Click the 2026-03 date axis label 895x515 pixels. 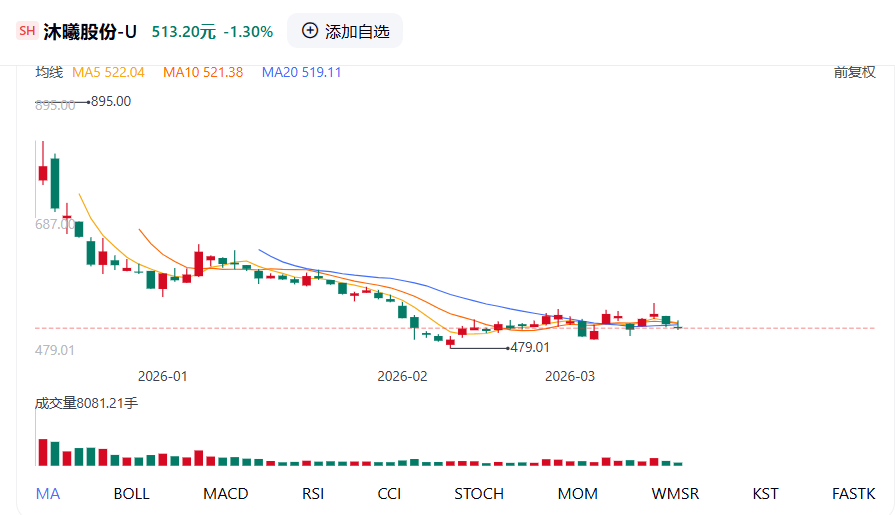570,376
